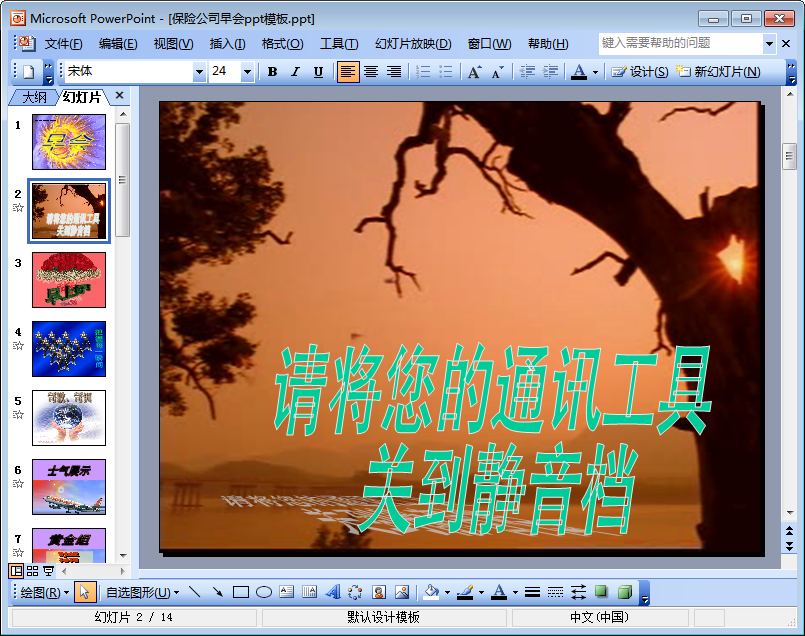Image resolution: width=805 pixels, height=636 pixels.
Task: Choose the Oval shape tool
Action: click(264, 592)
